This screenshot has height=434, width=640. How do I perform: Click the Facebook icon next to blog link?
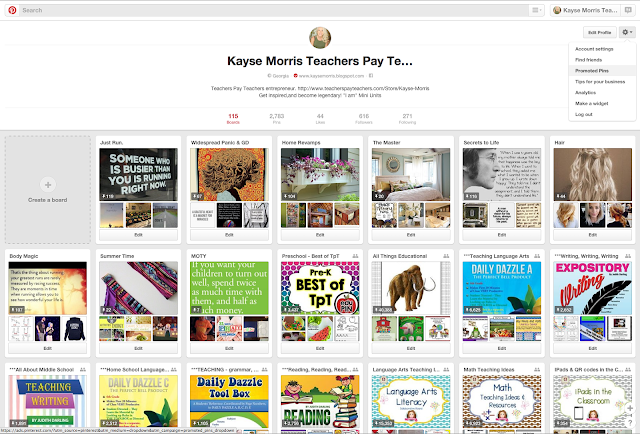pyautogui.click(x=371, y=76)
